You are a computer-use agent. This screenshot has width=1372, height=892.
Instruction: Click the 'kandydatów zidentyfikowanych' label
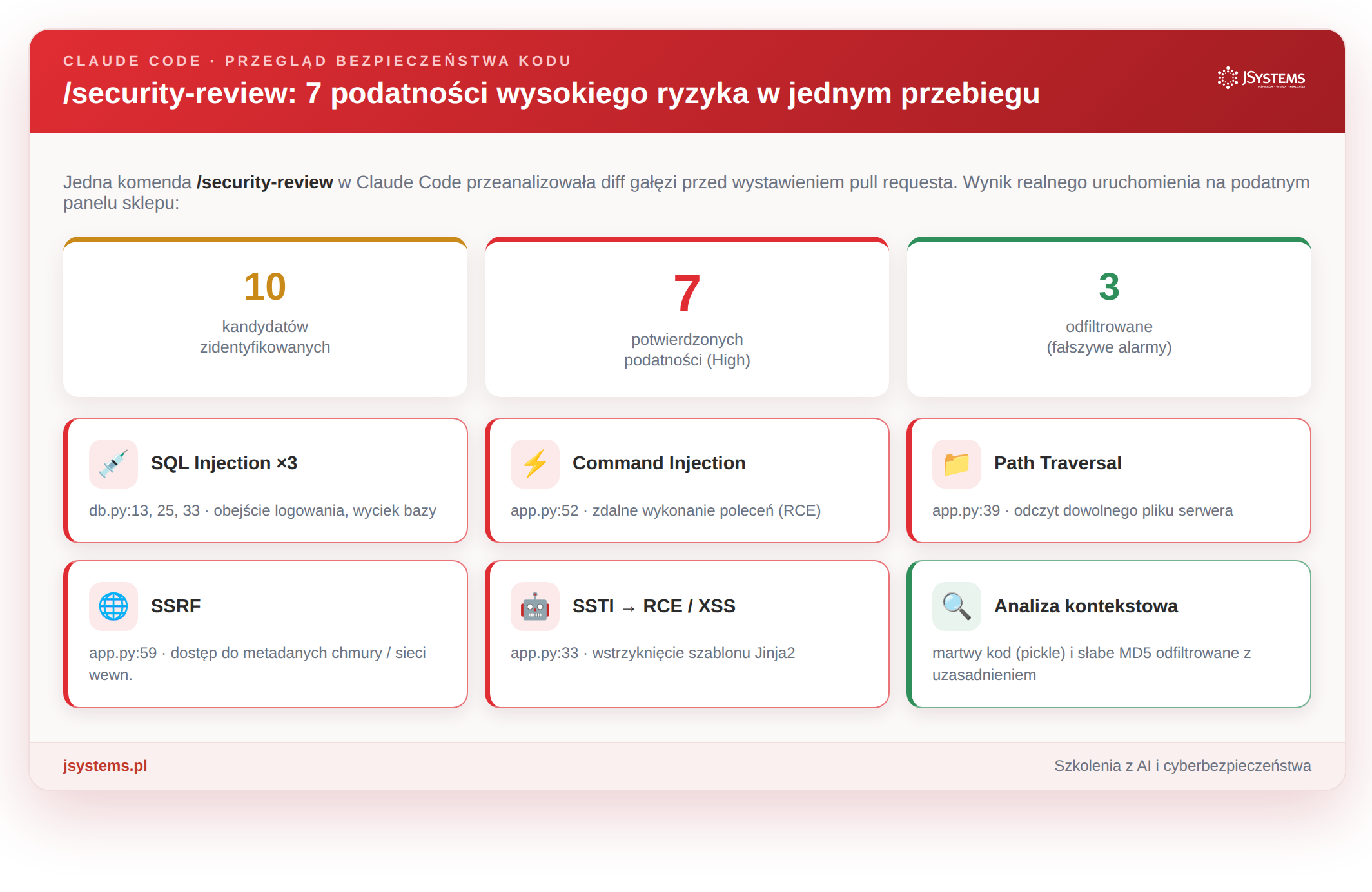click(x=265, y=337)
